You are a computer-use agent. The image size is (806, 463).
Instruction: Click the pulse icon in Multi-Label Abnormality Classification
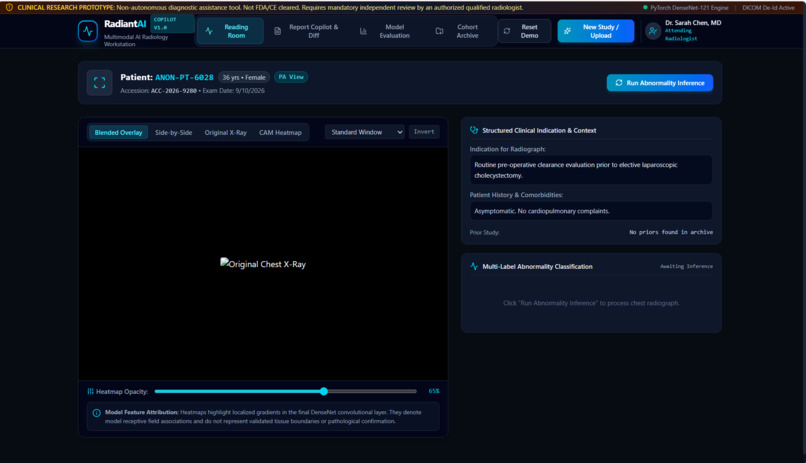474,266
